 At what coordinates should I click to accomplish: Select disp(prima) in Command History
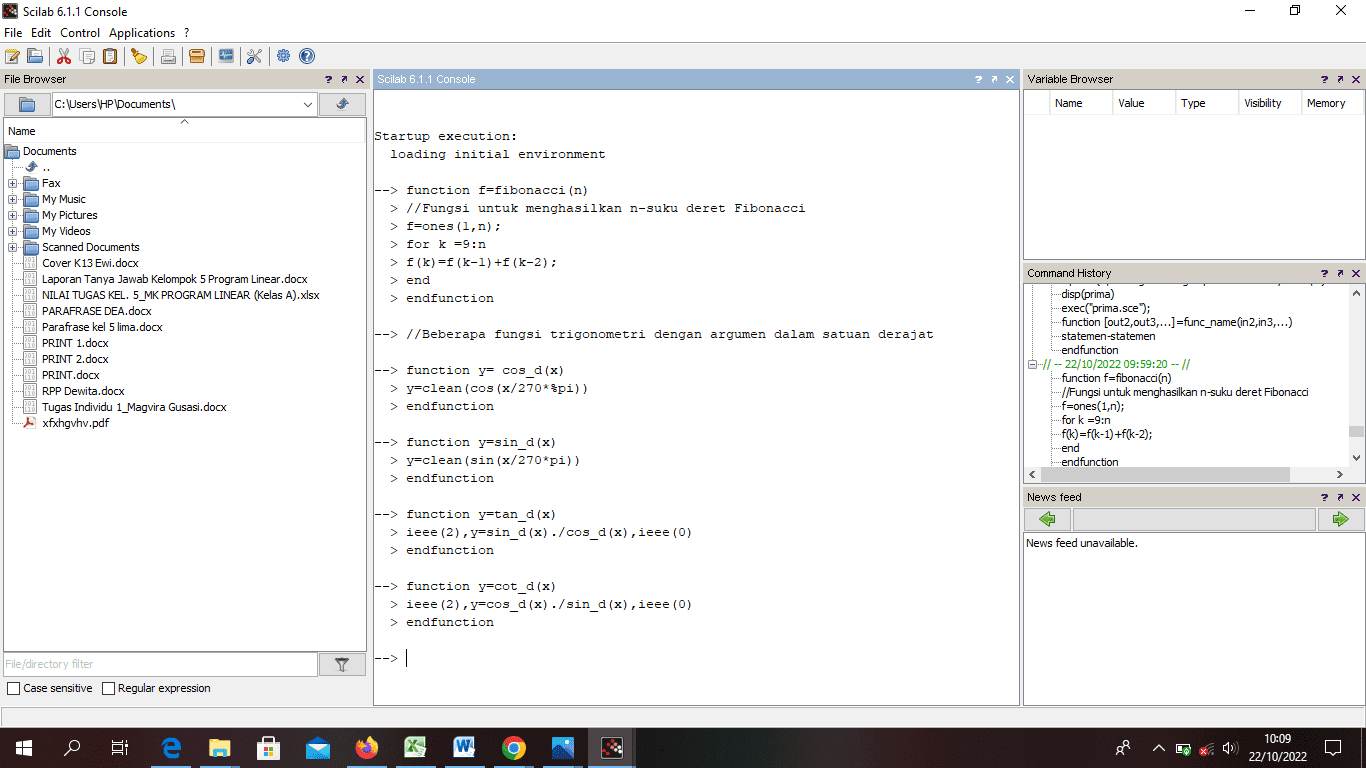(1088, 294)
